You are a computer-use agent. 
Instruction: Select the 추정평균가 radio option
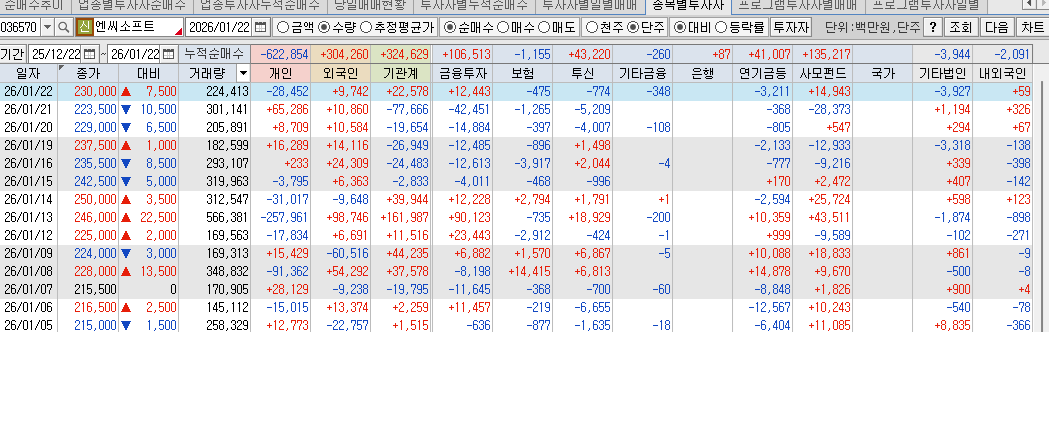pos(366,27)
